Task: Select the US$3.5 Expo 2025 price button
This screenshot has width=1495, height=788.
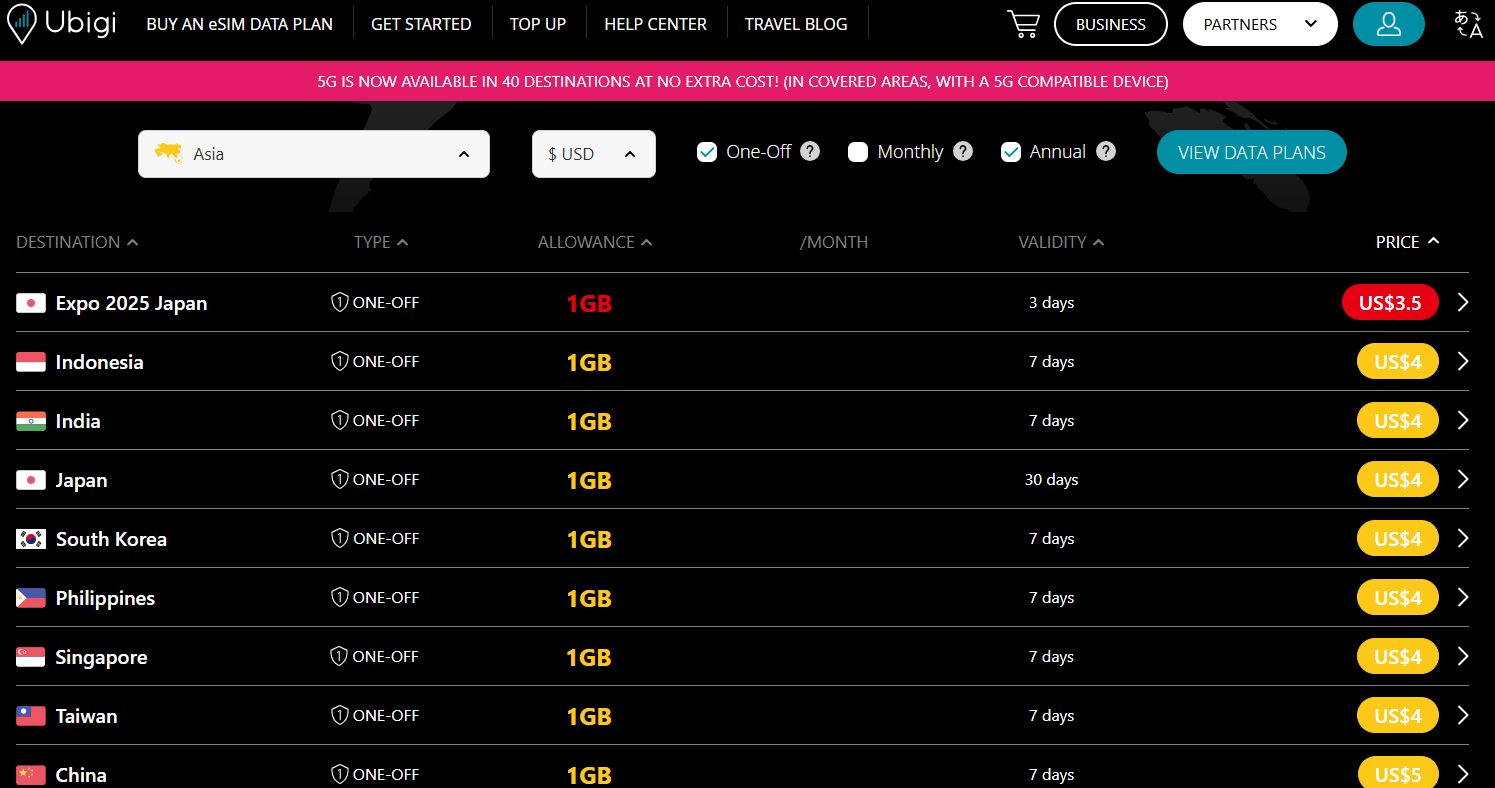Action: click(1390, 302)
